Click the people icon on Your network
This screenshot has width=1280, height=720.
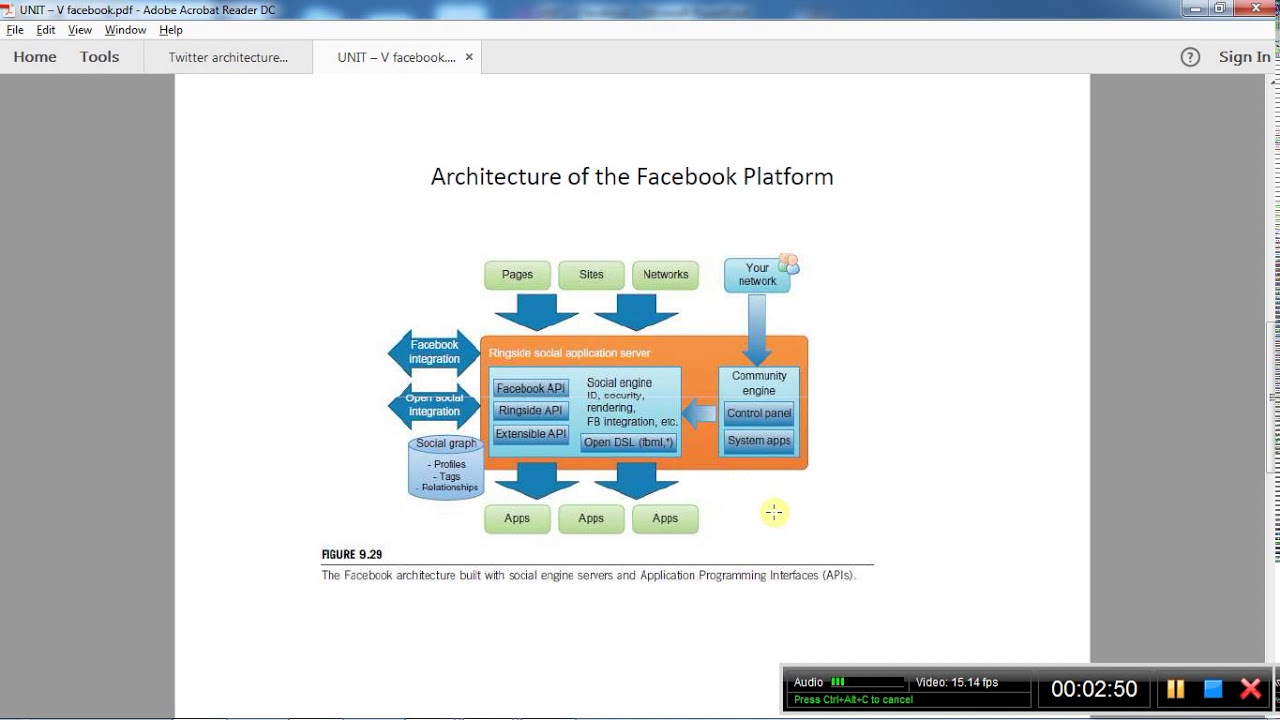tap(789, 264)
